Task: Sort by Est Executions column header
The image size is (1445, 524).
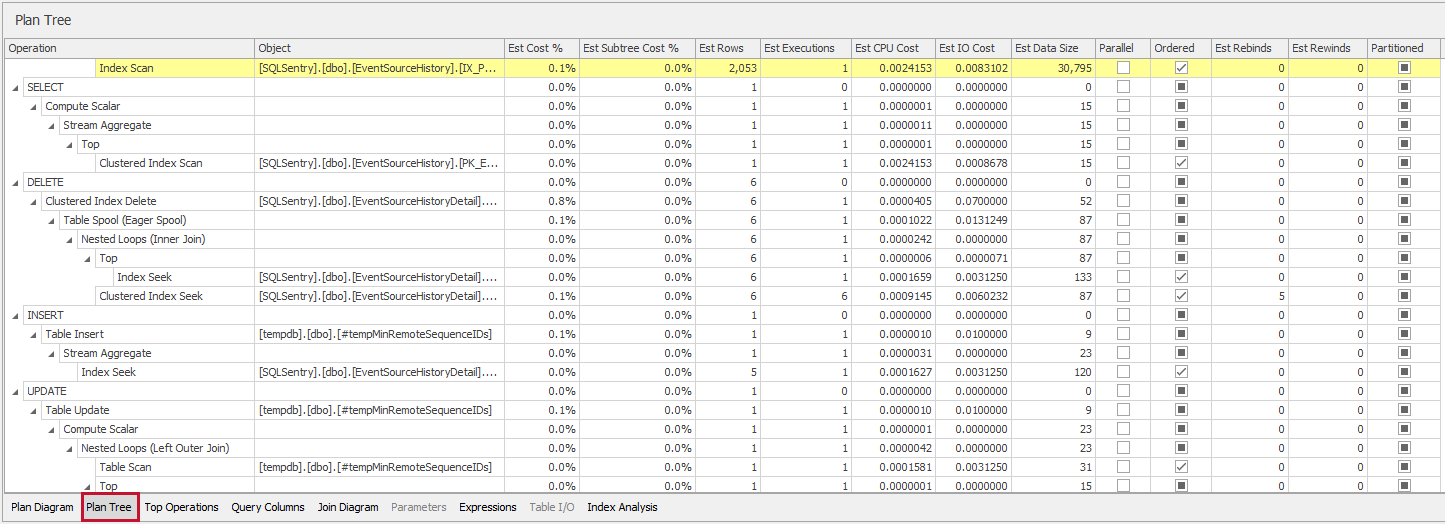Action: click(x=805, y=48)
